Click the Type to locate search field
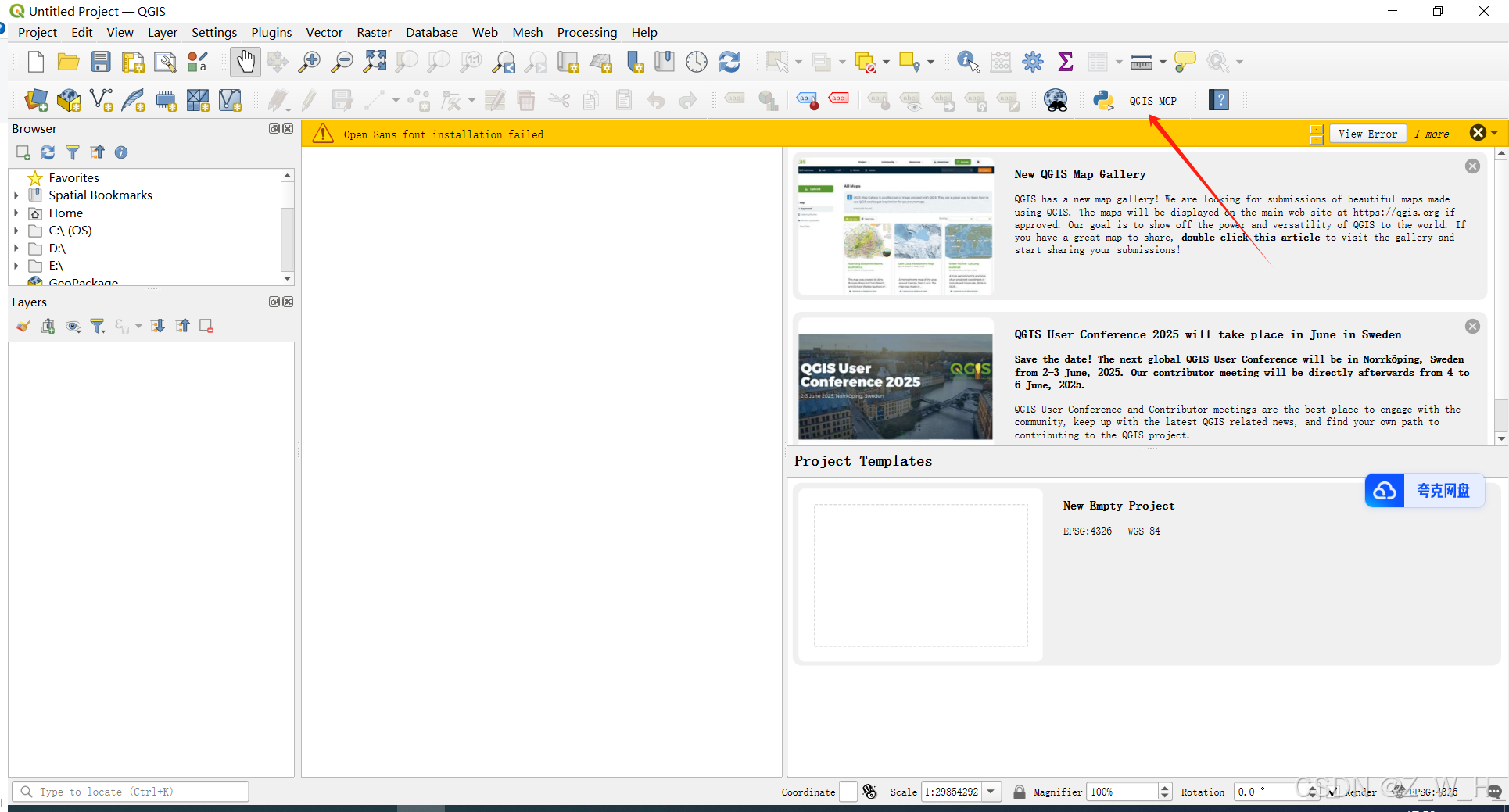The image size is (1509, 812). click(x=130, y=792)
